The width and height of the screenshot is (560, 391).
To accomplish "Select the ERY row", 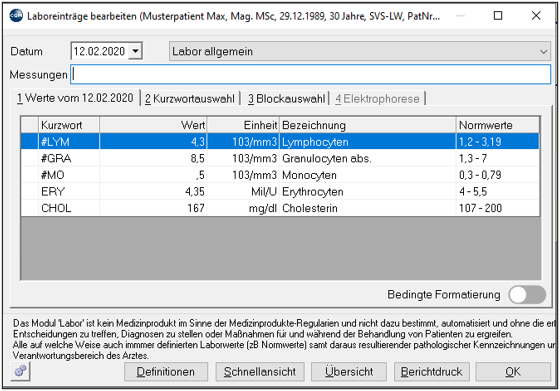I will (280, 191).
